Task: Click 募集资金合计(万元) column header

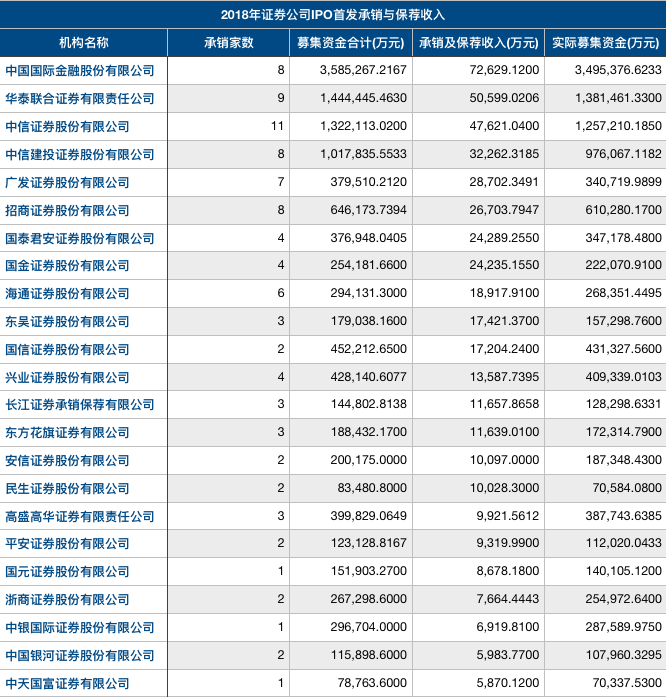Action: [x=351, y=43]
